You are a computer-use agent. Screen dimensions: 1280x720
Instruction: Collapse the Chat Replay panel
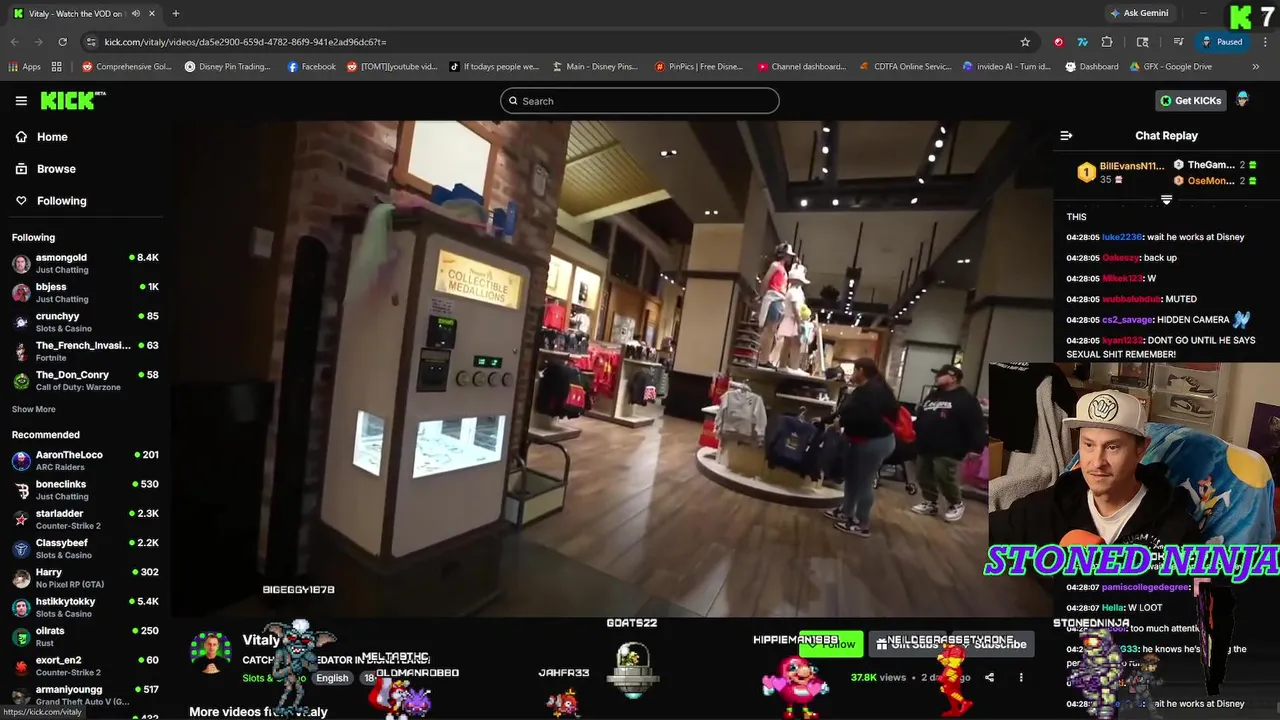tap(1066, 136)
